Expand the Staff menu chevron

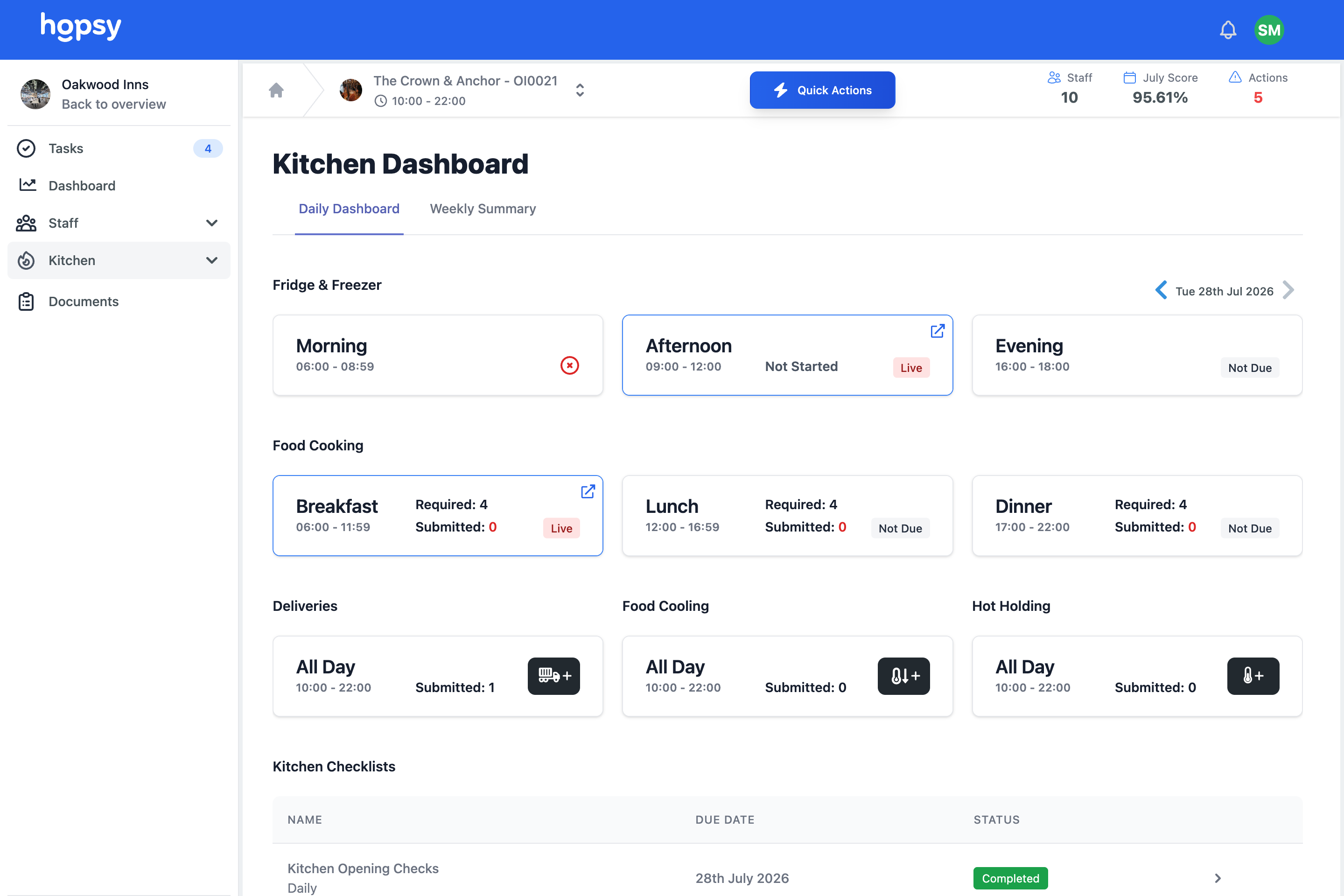(212, 223)
